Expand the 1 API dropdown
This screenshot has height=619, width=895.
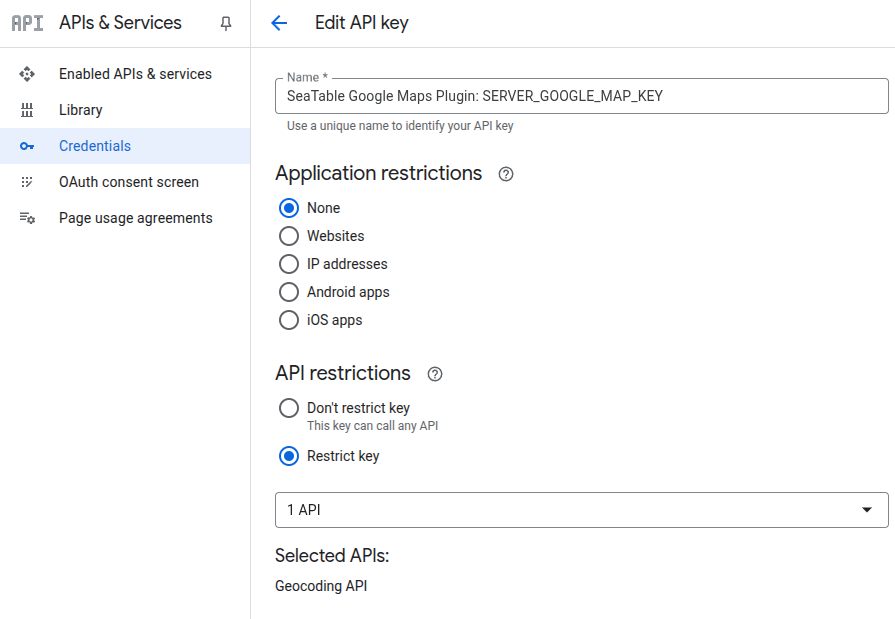tap(581, 510)
